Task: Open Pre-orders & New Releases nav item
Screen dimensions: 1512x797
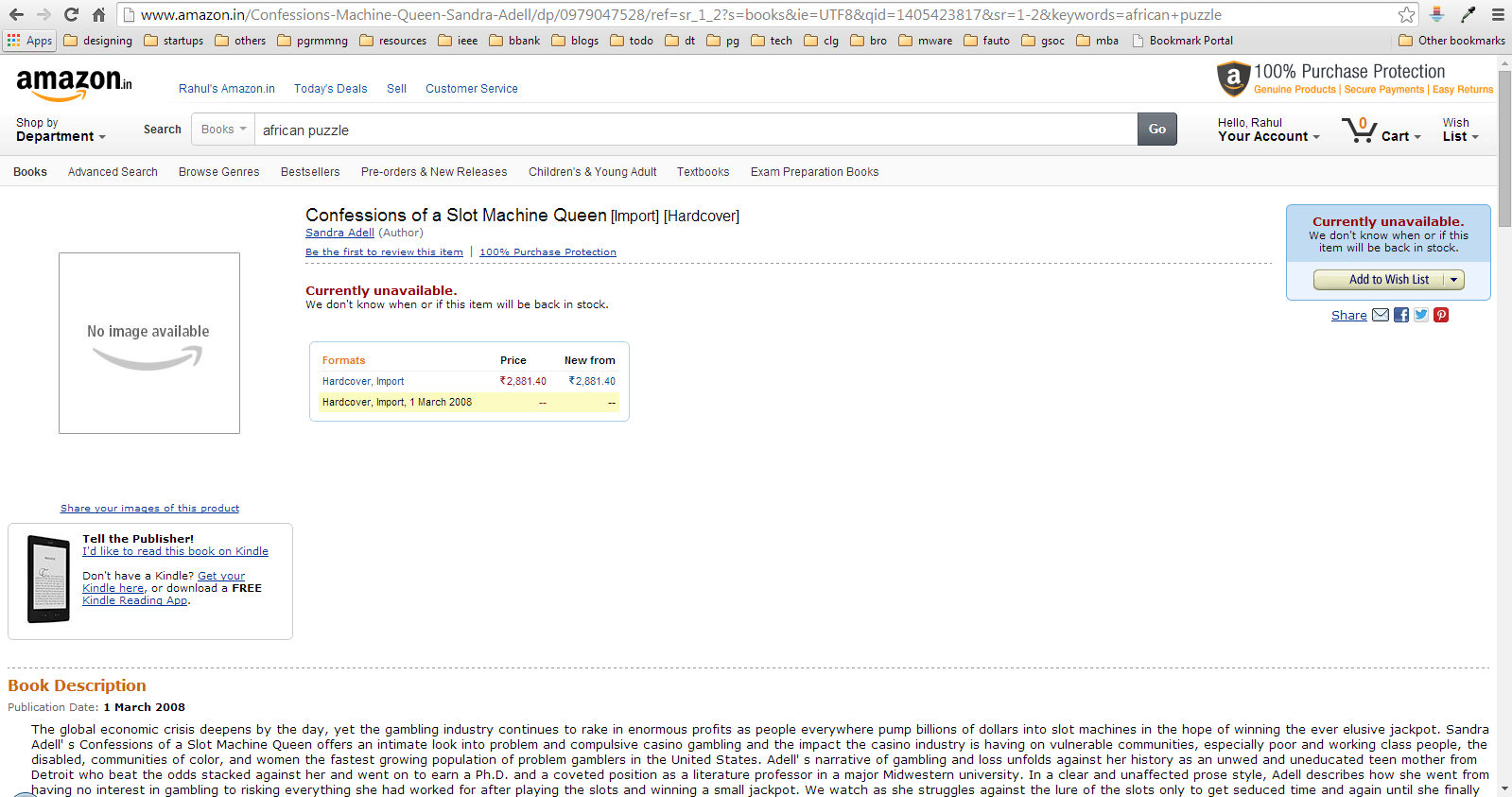Action: point(434,172)
